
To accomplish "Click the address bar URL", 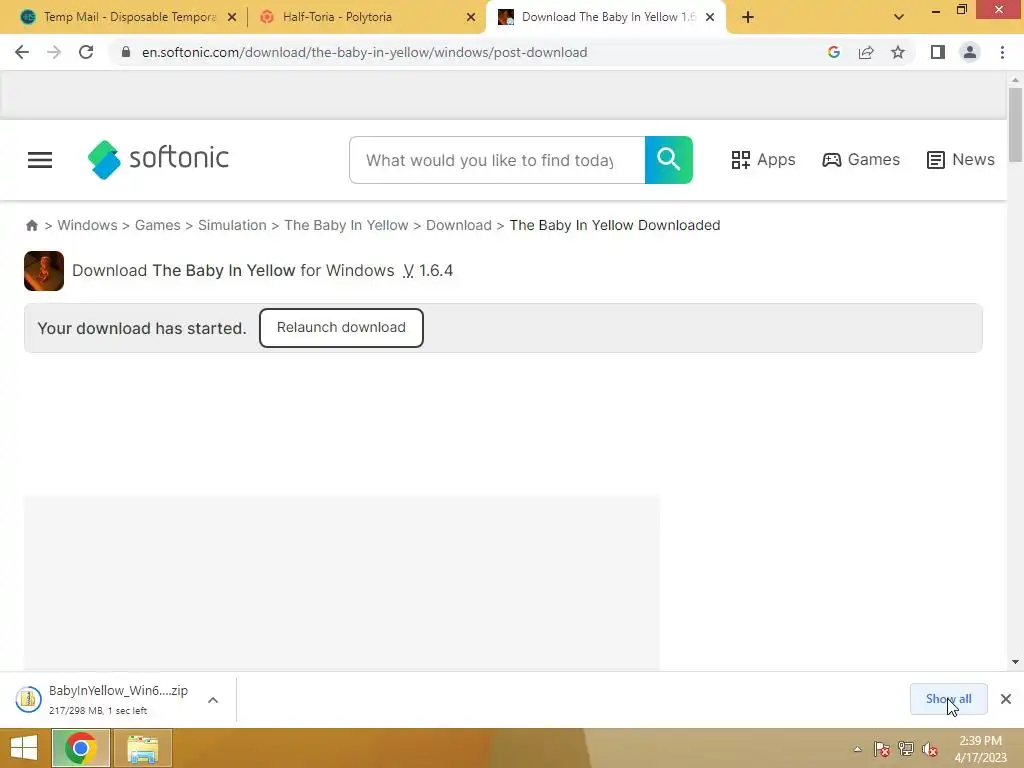I will point(364,52).
